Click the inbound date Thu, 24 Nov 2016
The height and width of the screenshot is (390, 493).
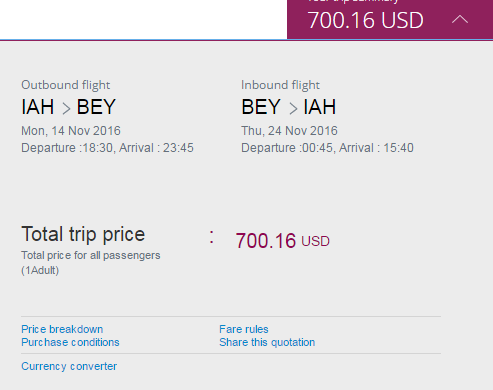point(289,131)
